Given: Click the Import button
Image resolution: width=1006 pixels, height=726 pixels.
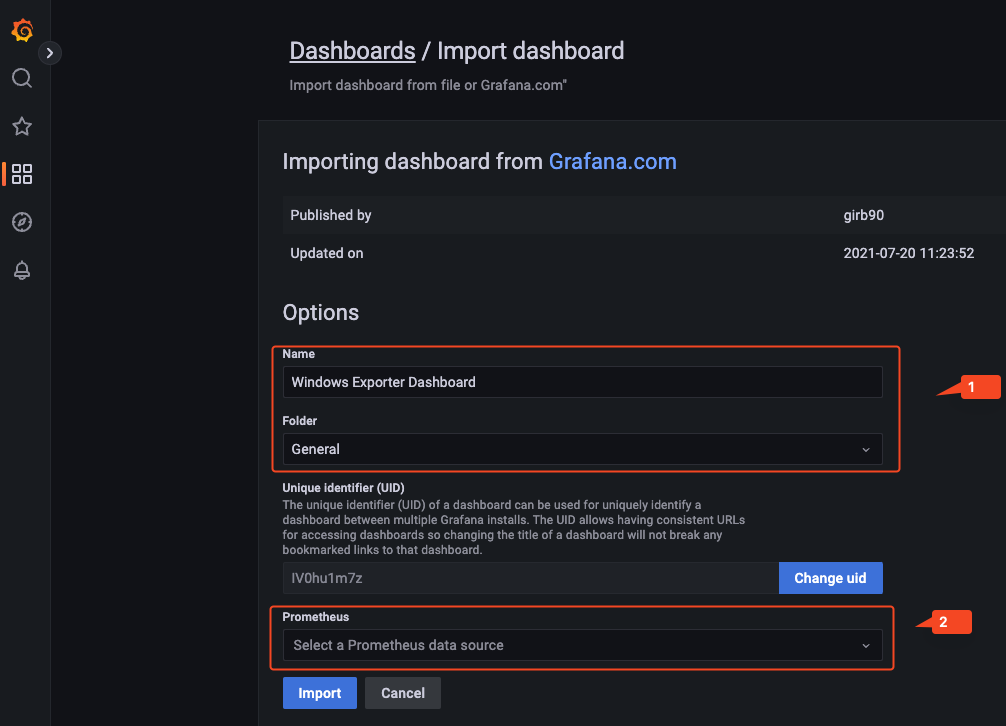Looking at the screenshot, I should pos(320,693).
